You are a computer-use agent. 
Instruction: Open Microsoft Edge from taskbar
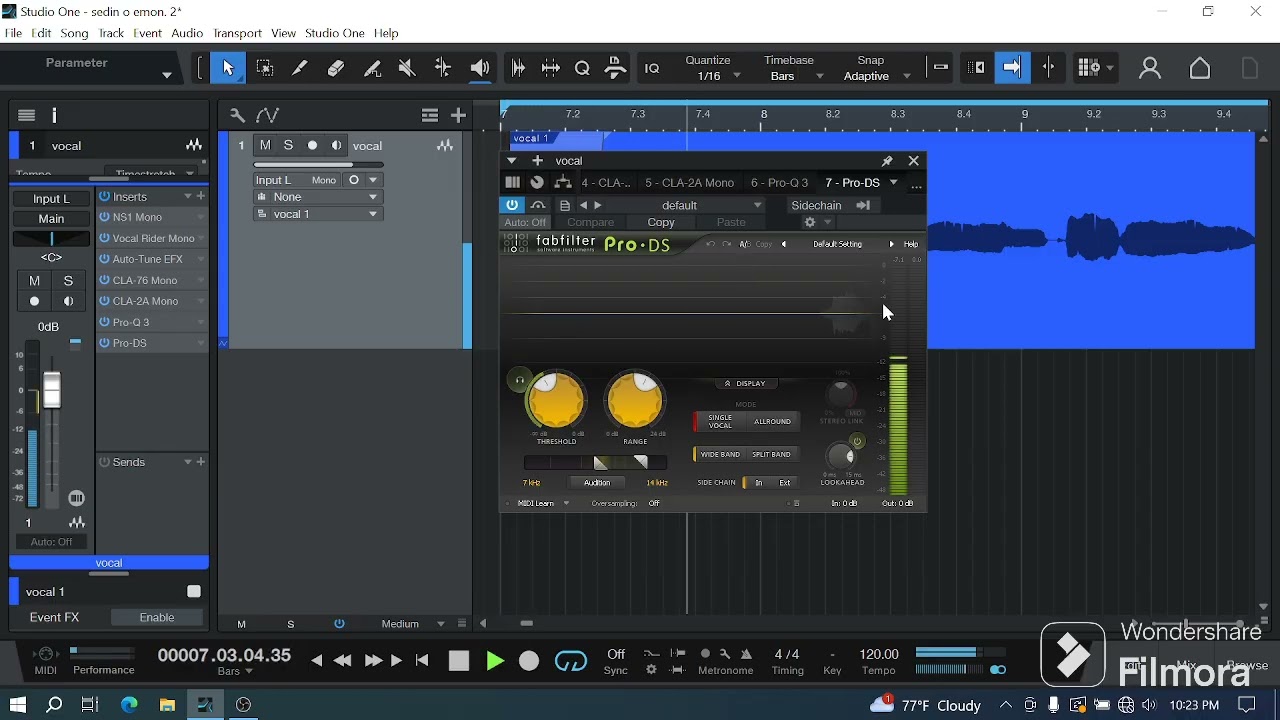click(x=130, y=705)
